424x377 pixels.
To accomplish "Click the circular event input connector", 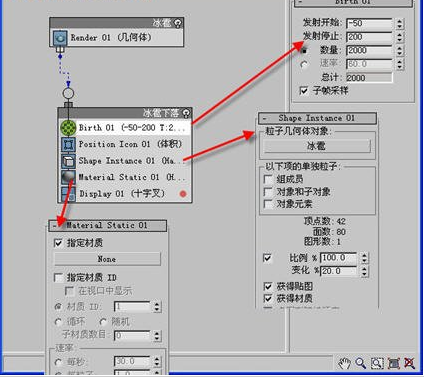I will tap(68, 94).
